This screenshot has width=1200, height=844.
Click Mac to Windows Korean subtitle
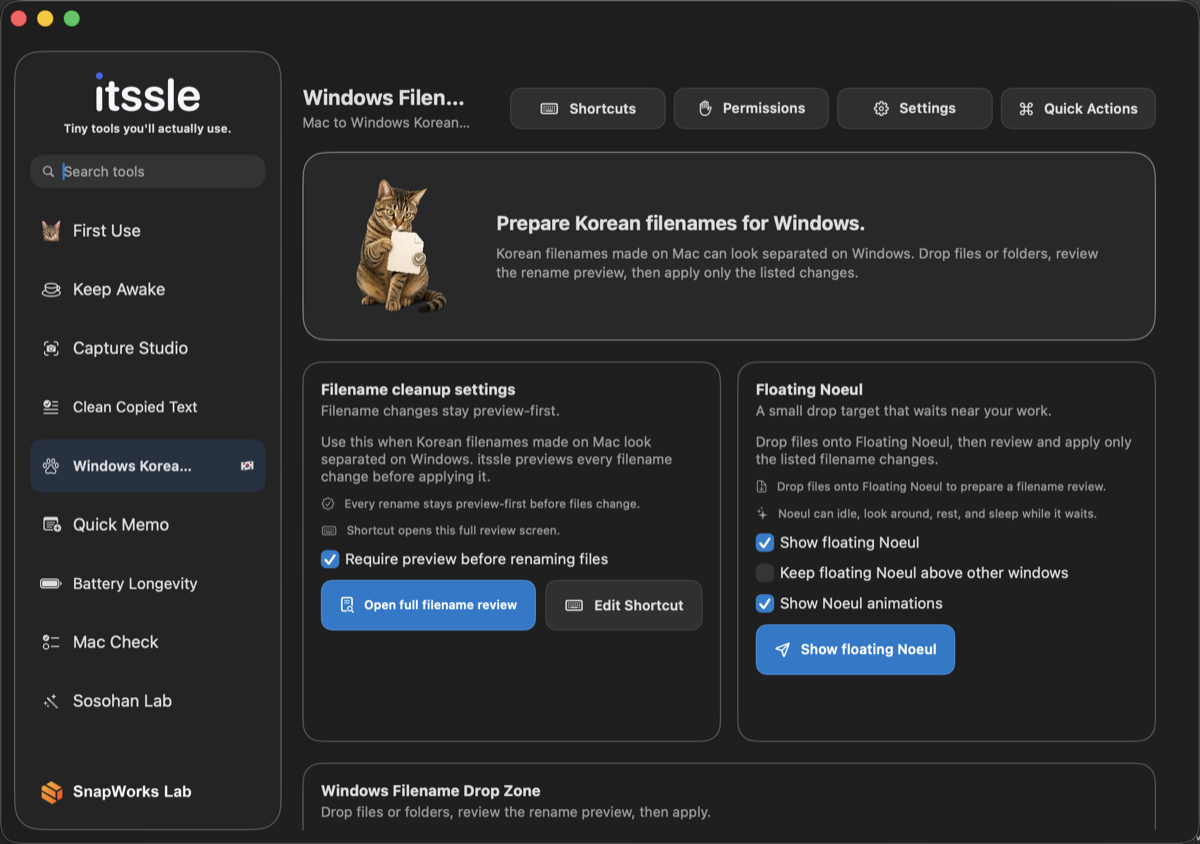386,123
